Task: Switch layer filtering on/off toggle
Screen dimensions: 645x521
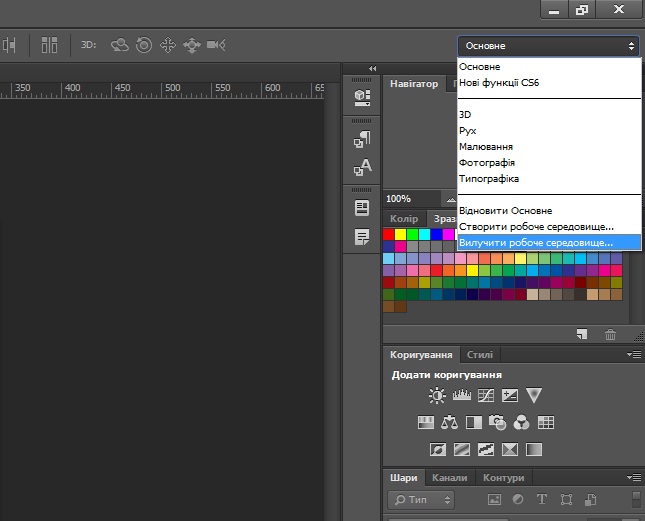Action: click(636, 500)
